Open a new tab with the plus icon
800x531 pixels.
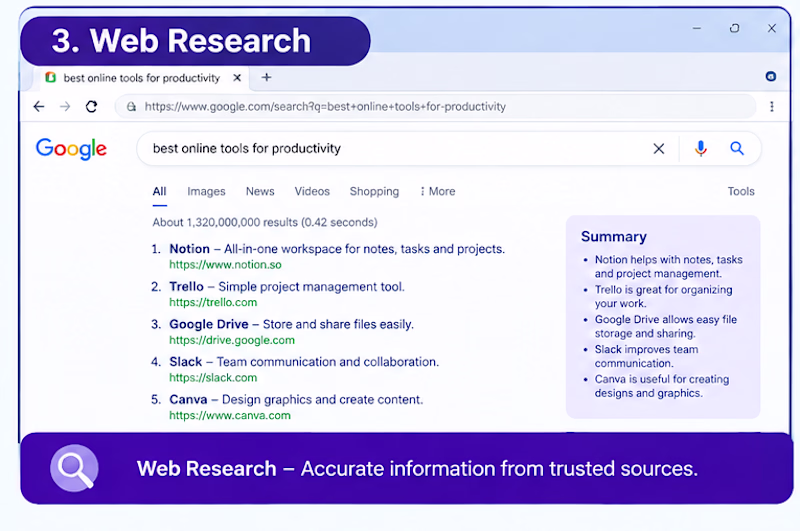266,78
